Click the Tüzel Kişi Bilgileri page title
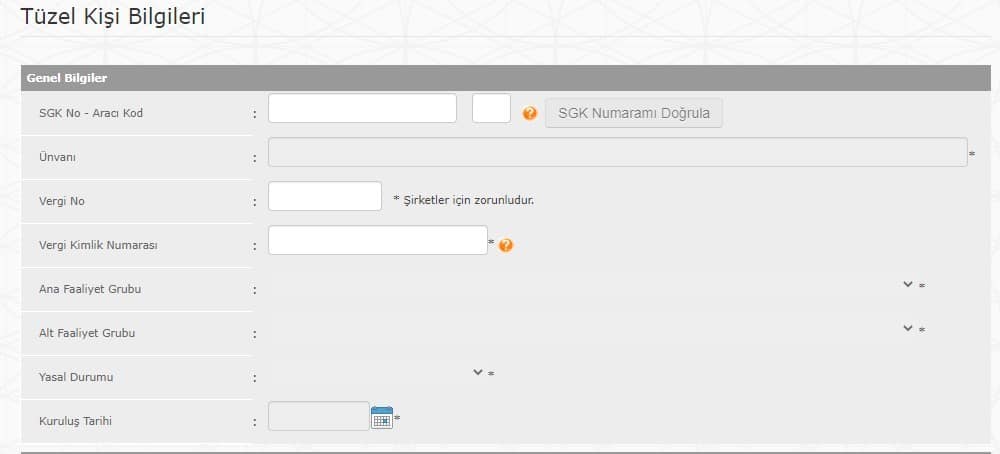1000x454 pixels. [x=113, y=17]
